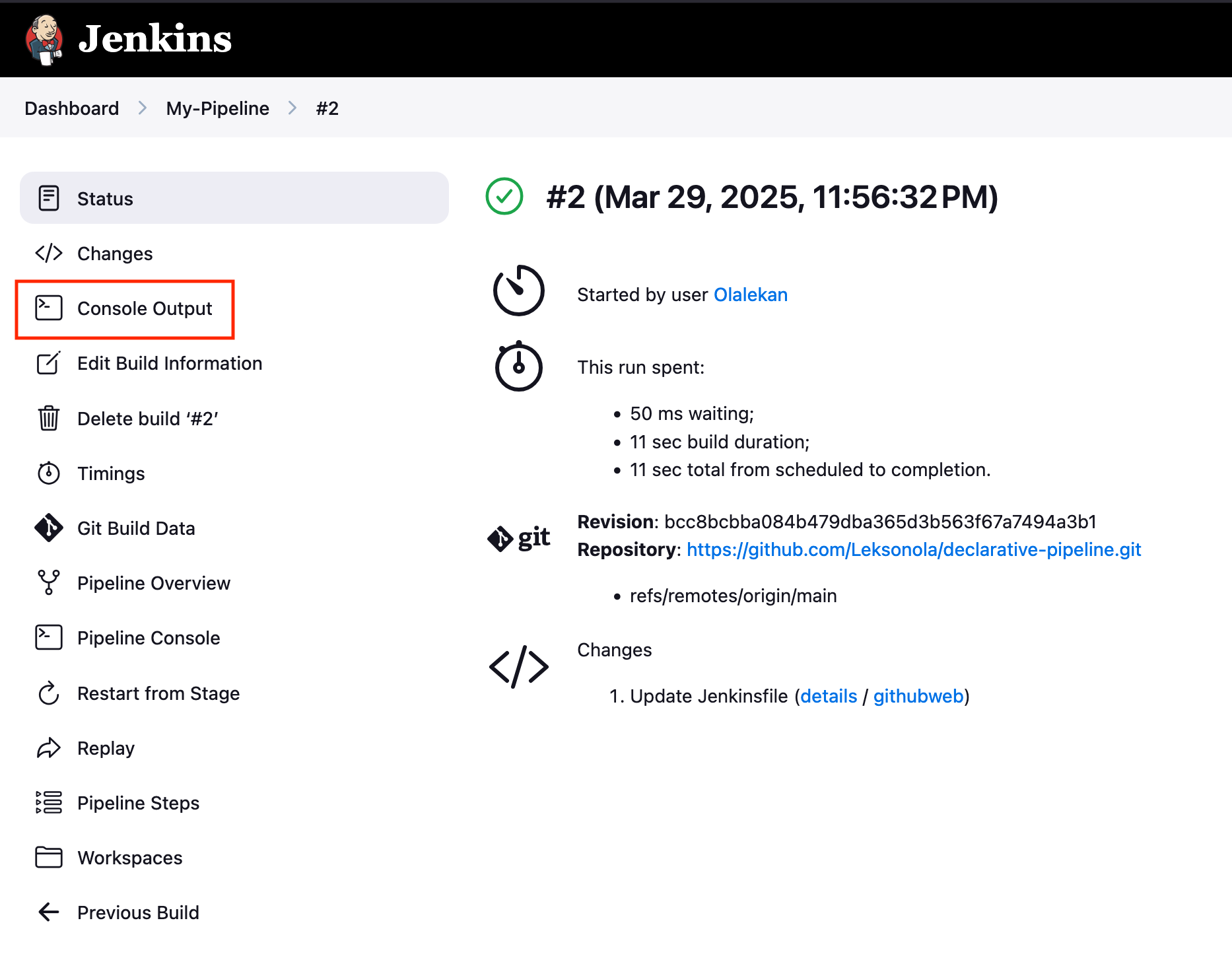The height and width of the screenshot is (968, 1232).
Task: Go to Dashboard breadcrumb
Action: coord(72,108)
